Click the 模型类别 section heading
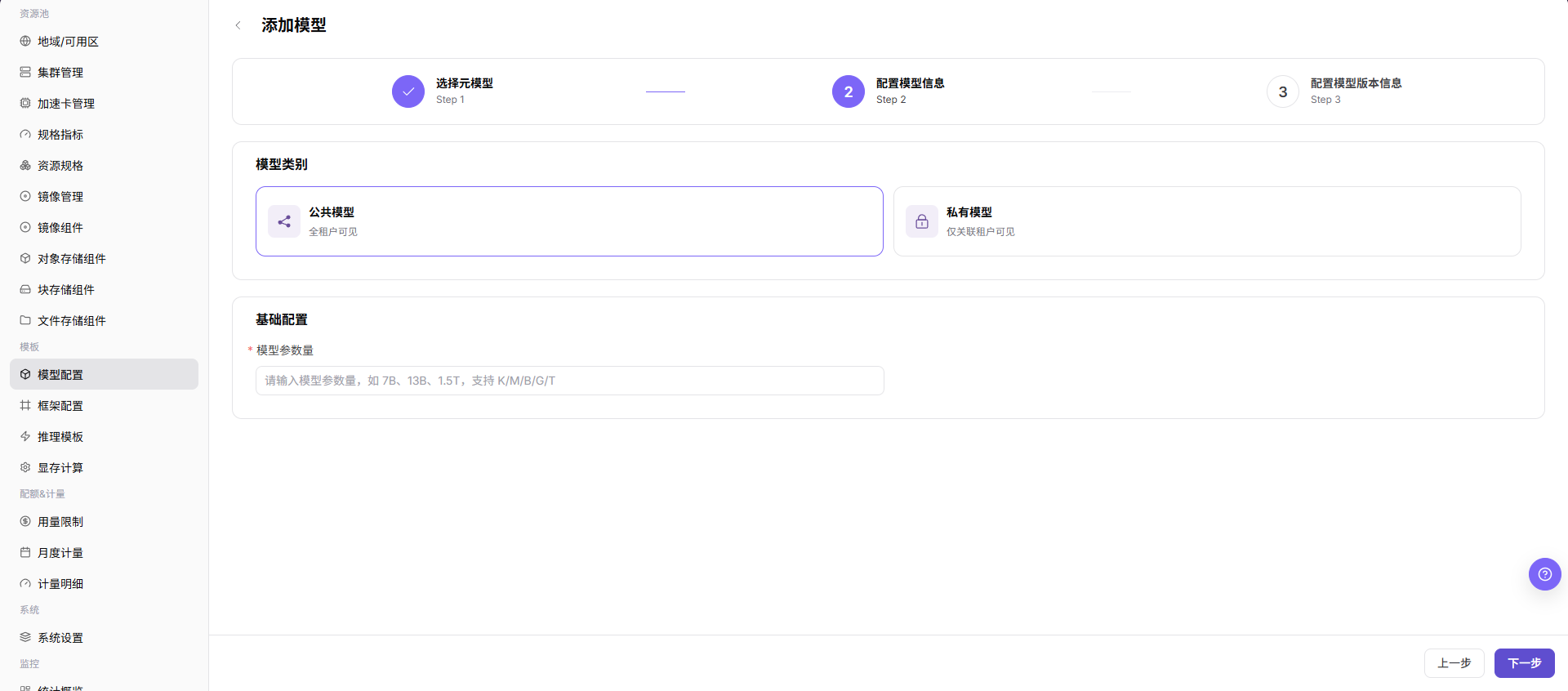Screen dimensions: 1568x691 pos(282,164)
